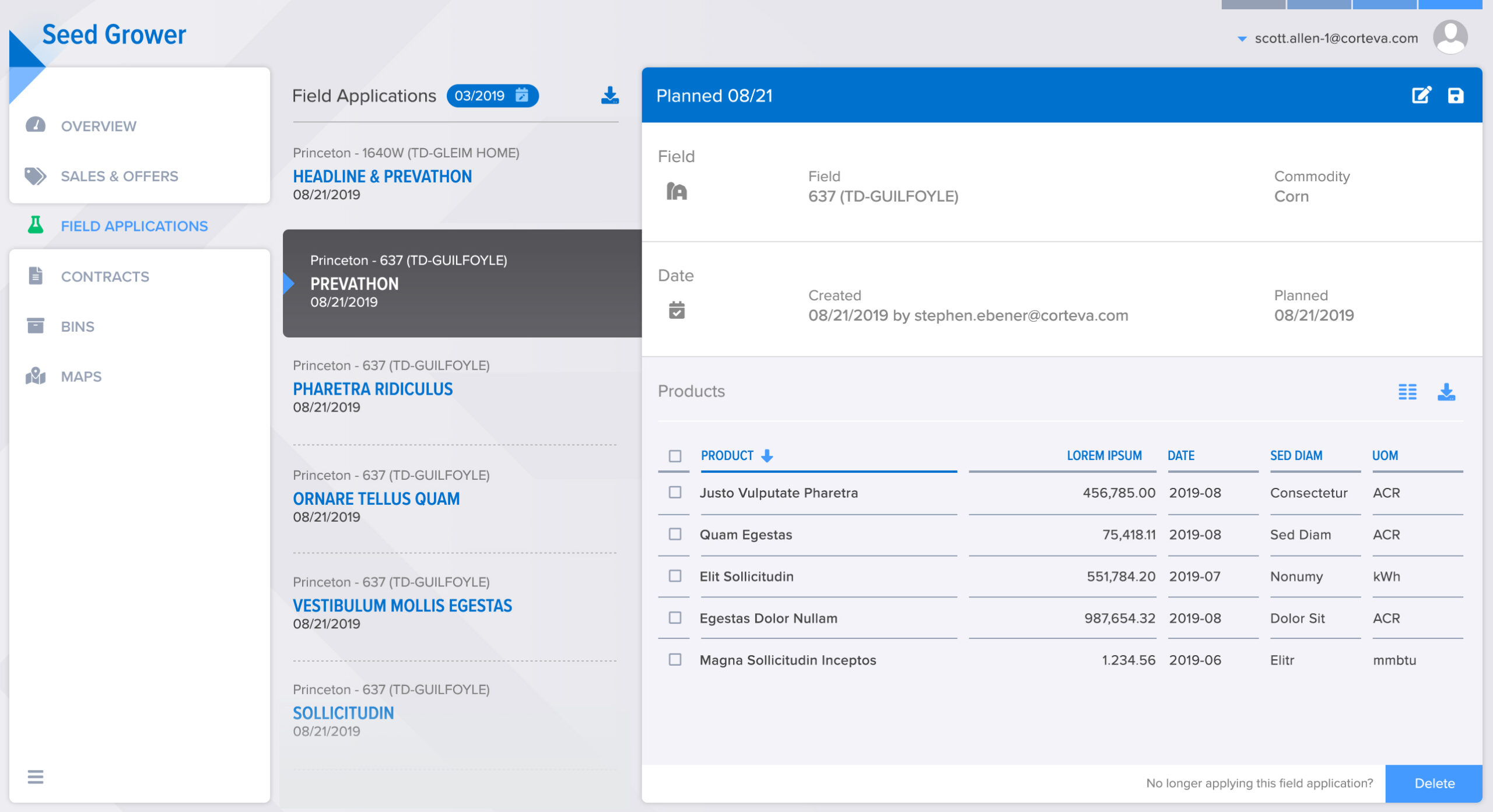Screen dimensions: 1493x812
Task: Download the Products table
Action: 1446,391
